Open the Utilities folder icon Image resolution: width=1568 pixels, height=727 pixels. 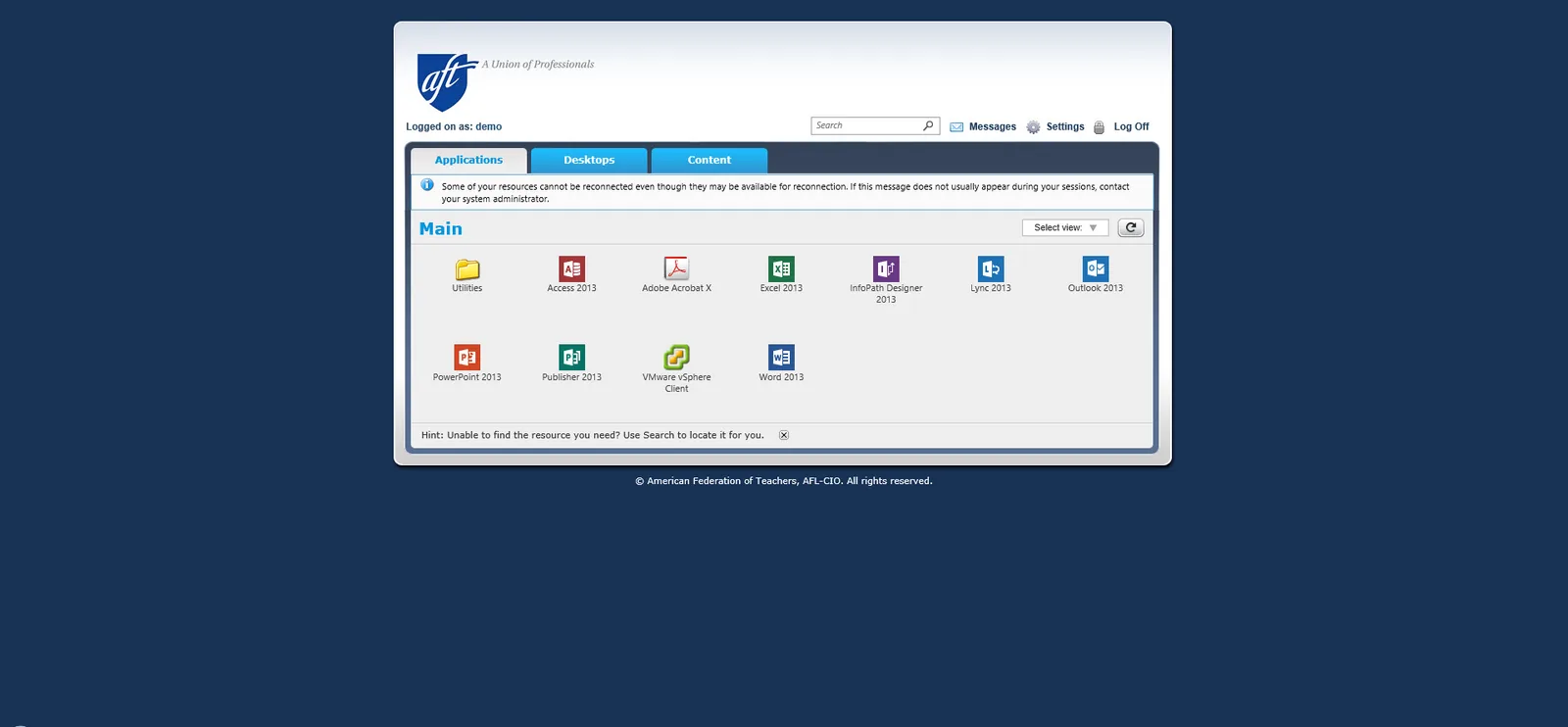click(467, 269)
